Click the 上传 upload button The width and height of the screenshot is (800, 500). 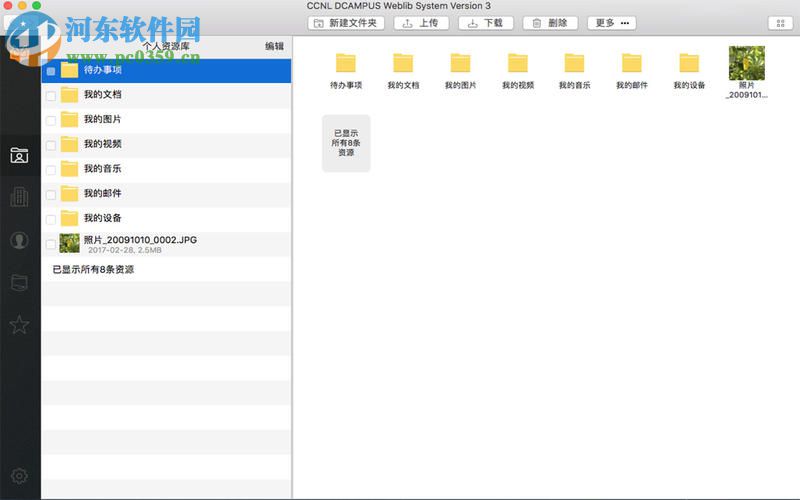(x=421, y=23)
